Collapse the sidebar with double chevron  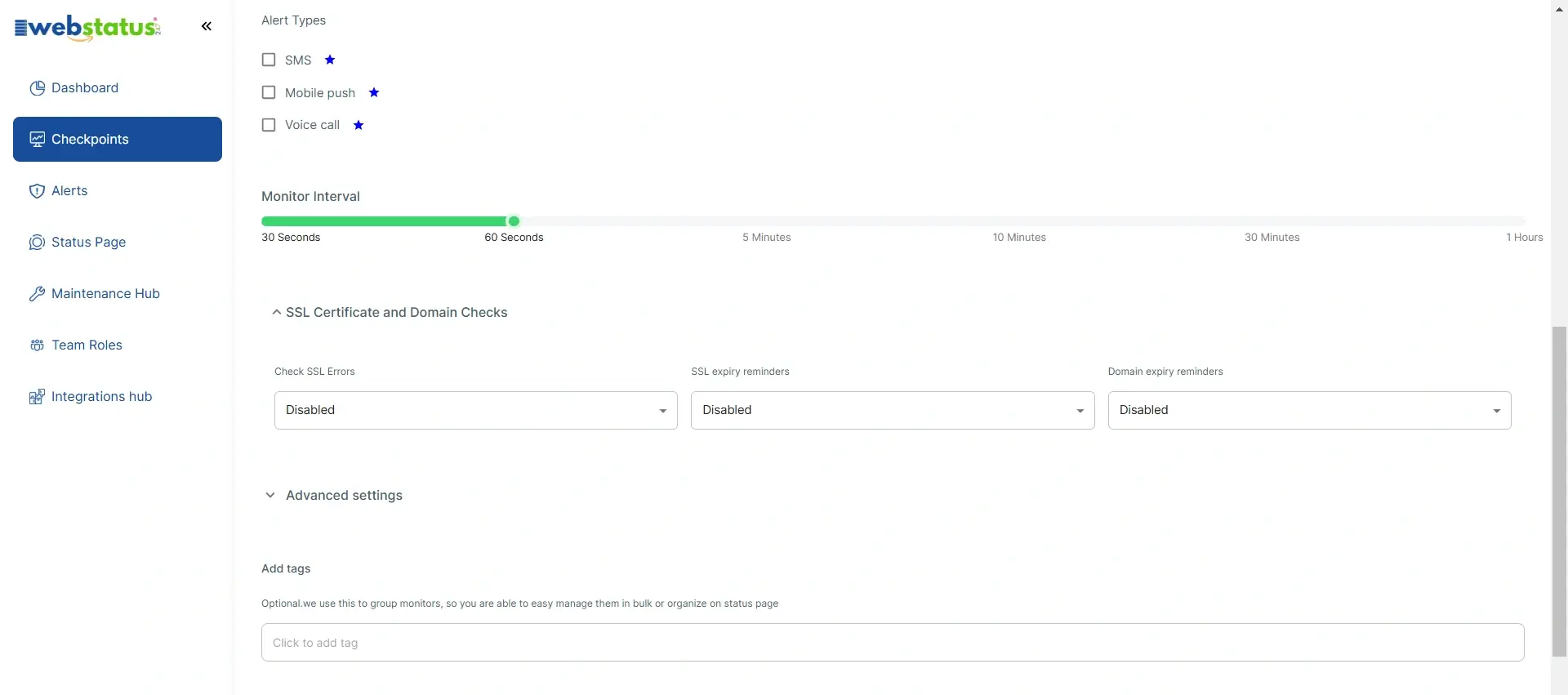click(x=207, y=26)
